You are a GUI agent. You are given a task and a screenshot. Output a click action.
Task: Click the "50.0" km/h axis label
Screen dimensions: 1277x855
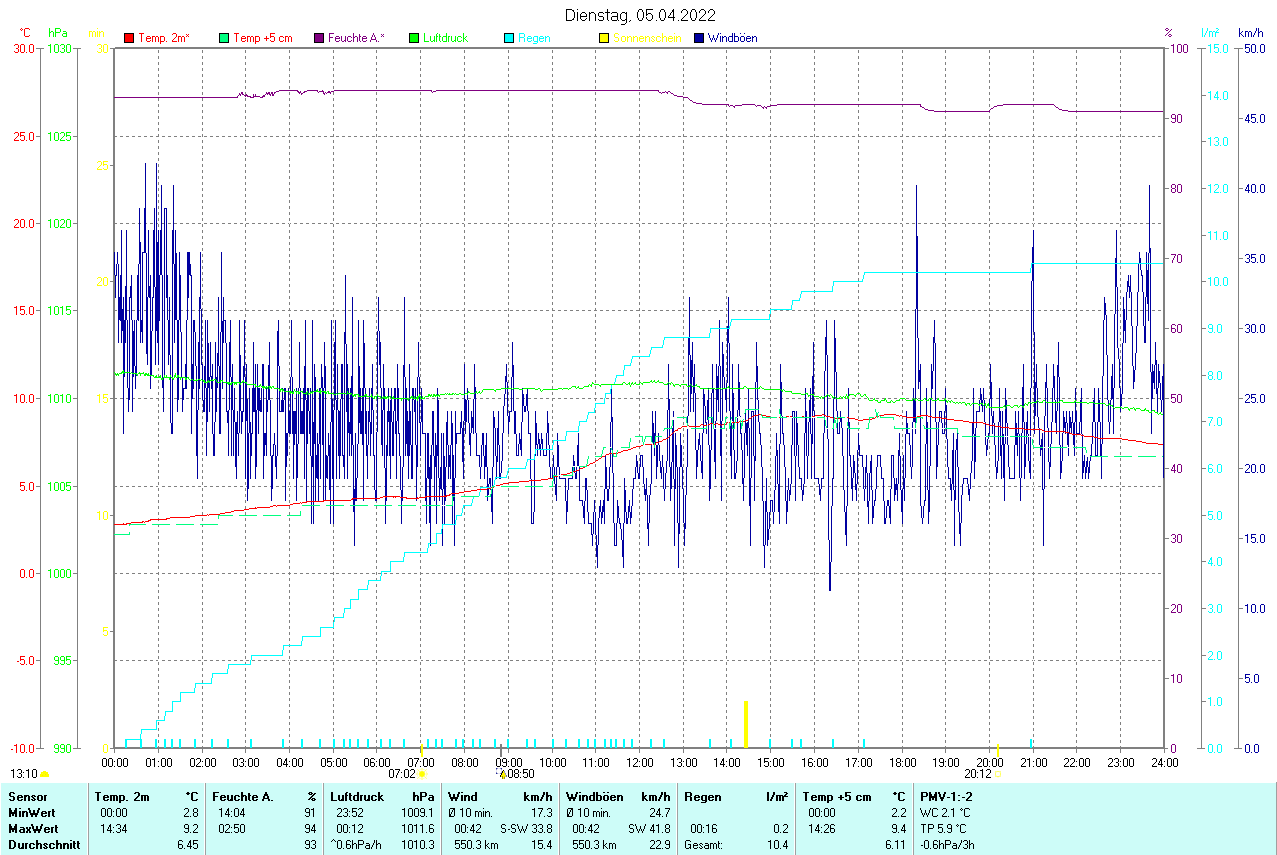(x=1252, y=48)
